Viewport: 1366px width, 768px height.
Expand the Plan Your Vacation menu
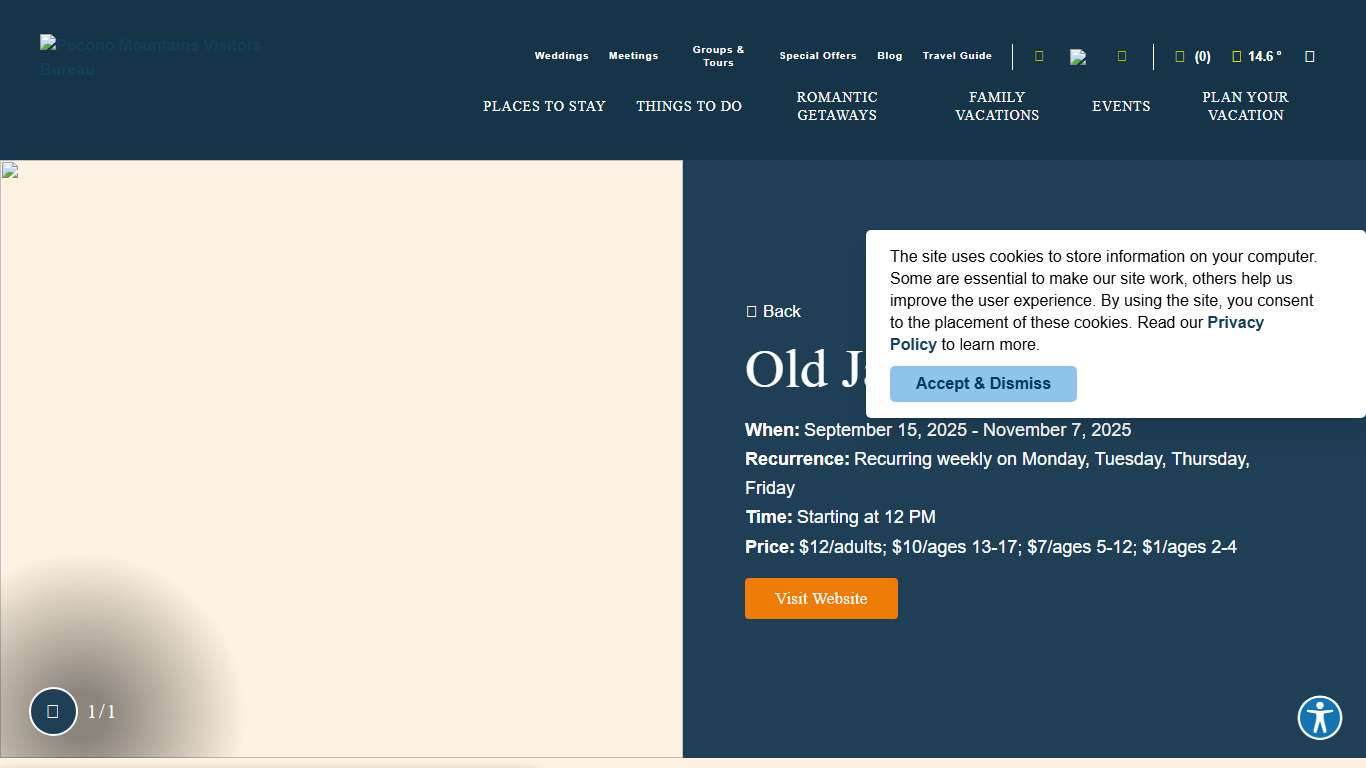coord(1245,106)
